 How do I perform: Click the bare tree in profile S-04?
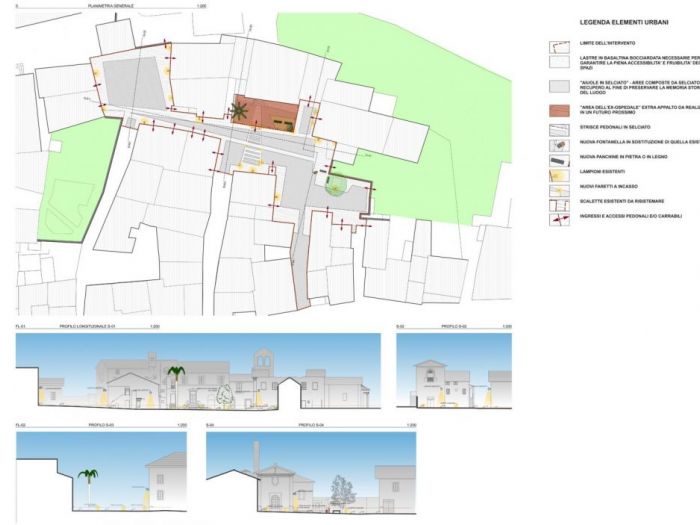click(x=342, y=491)
